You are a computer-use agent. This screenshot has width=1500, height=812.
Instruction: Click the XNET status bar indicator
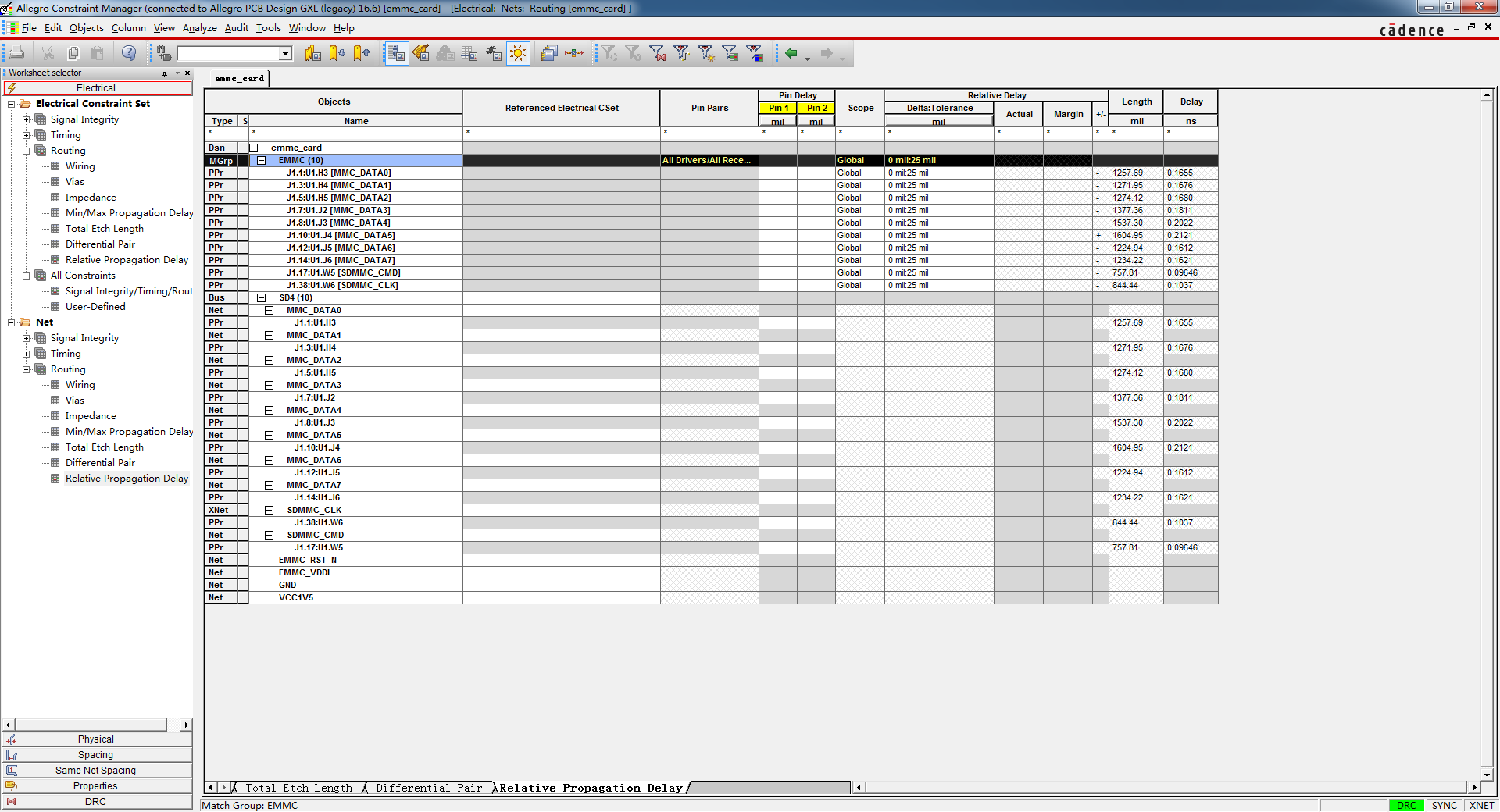(1481, 805)
